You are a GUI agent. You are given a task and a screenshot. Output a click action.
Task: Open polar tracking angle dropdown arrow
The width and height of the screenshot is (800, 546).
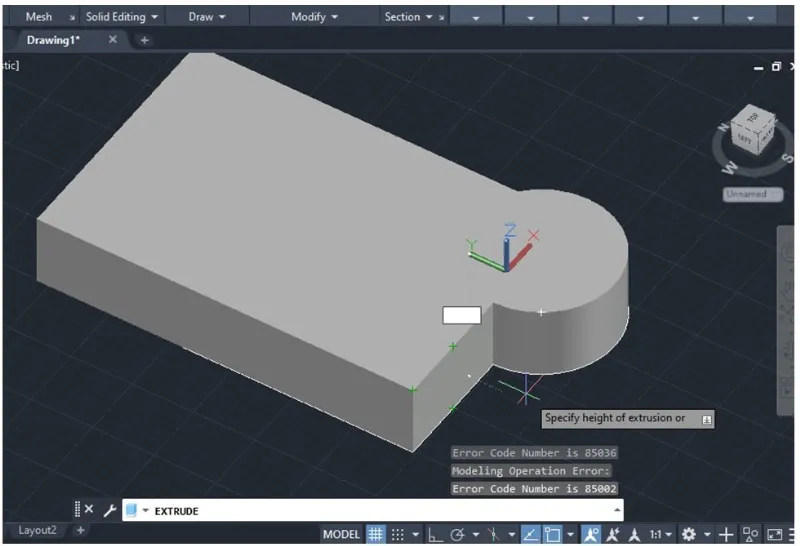point(476,534)
